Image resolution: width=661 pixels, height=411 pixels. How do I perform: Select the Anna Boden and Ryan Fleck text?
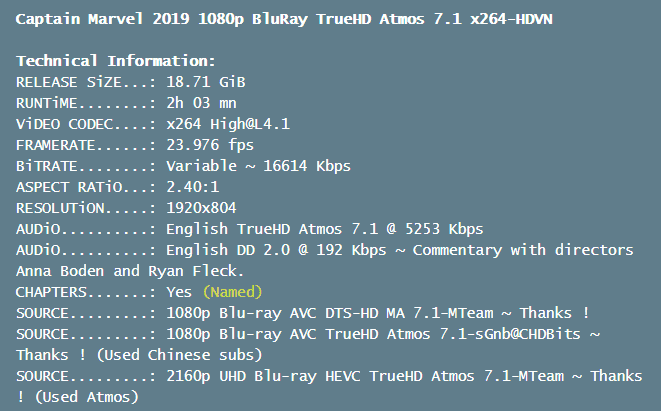130,271
